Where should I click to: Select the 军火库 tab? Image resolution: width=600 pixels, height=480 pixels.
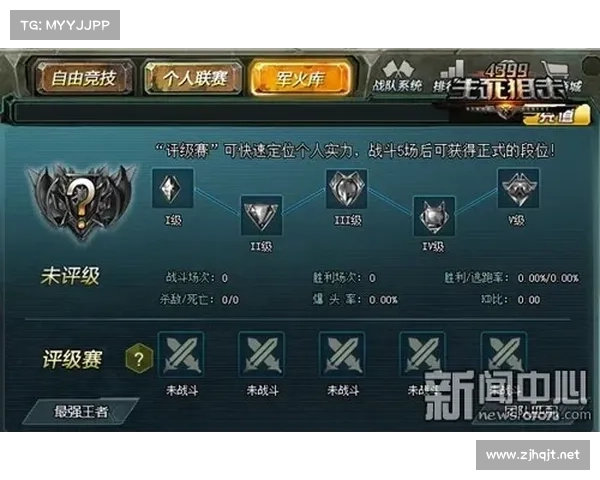tap(301, 78)
